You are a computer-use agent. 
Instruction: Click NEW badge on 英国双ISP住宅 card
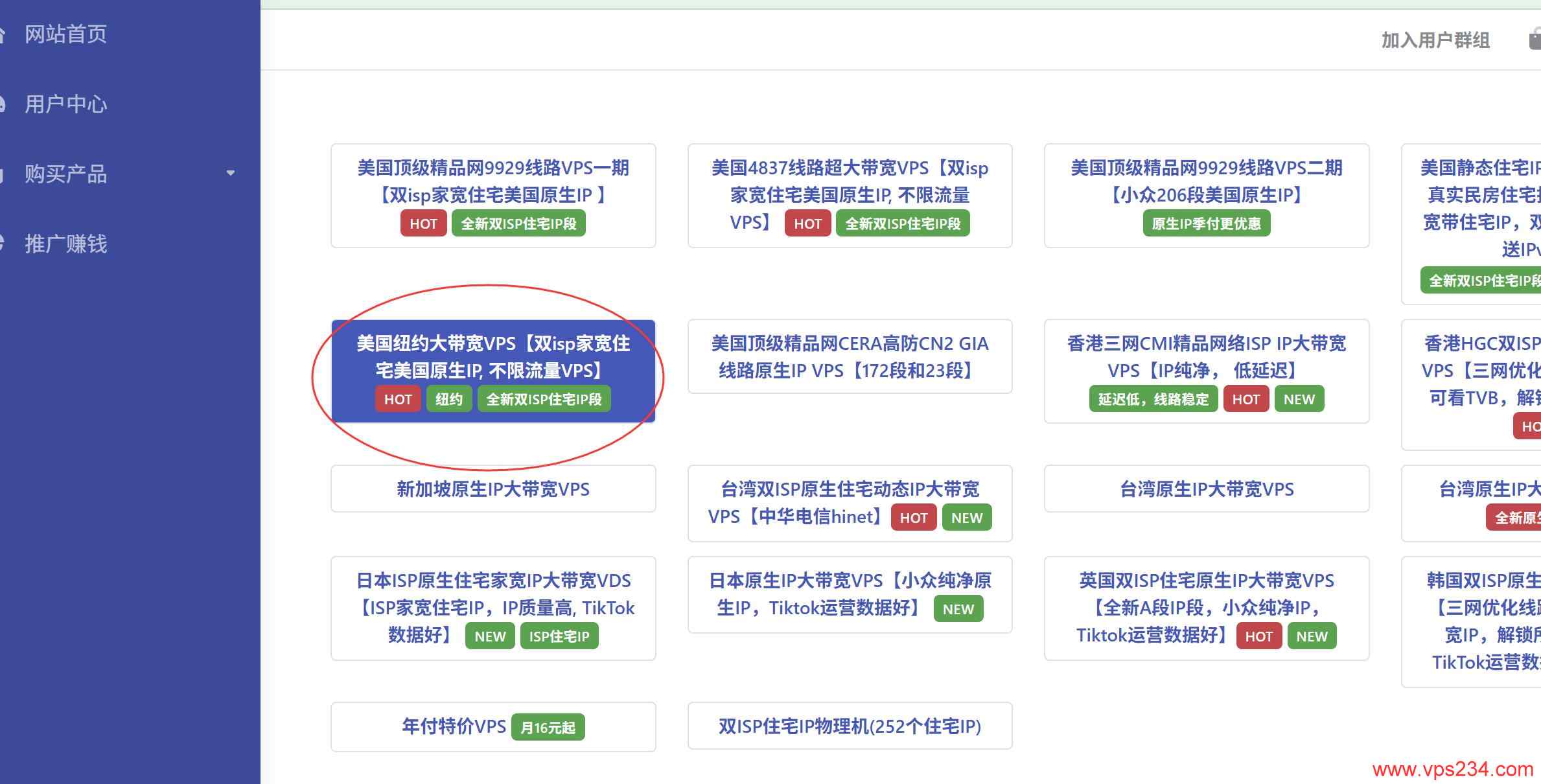pyautogui.click(x=1312, y=636)
